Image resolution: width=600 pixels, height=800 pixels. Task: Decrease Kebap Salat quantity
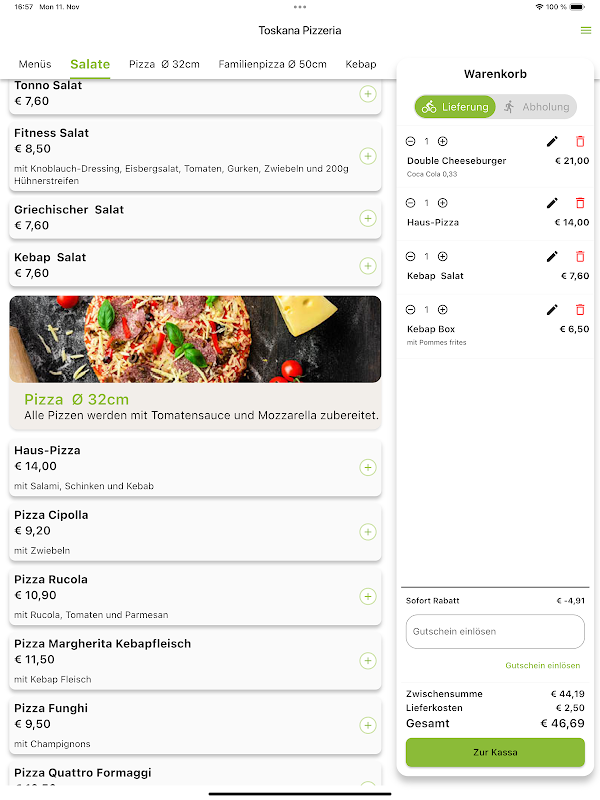point(411,256)
